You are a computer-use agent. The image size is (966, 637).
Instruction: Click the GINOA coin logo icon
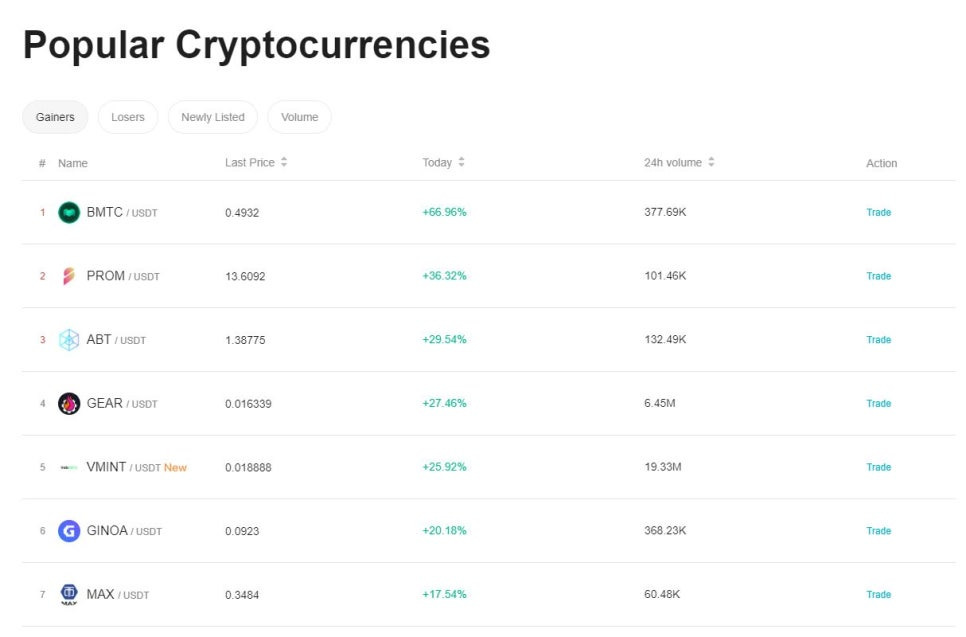pyautogui.click(x=69, y=531)
